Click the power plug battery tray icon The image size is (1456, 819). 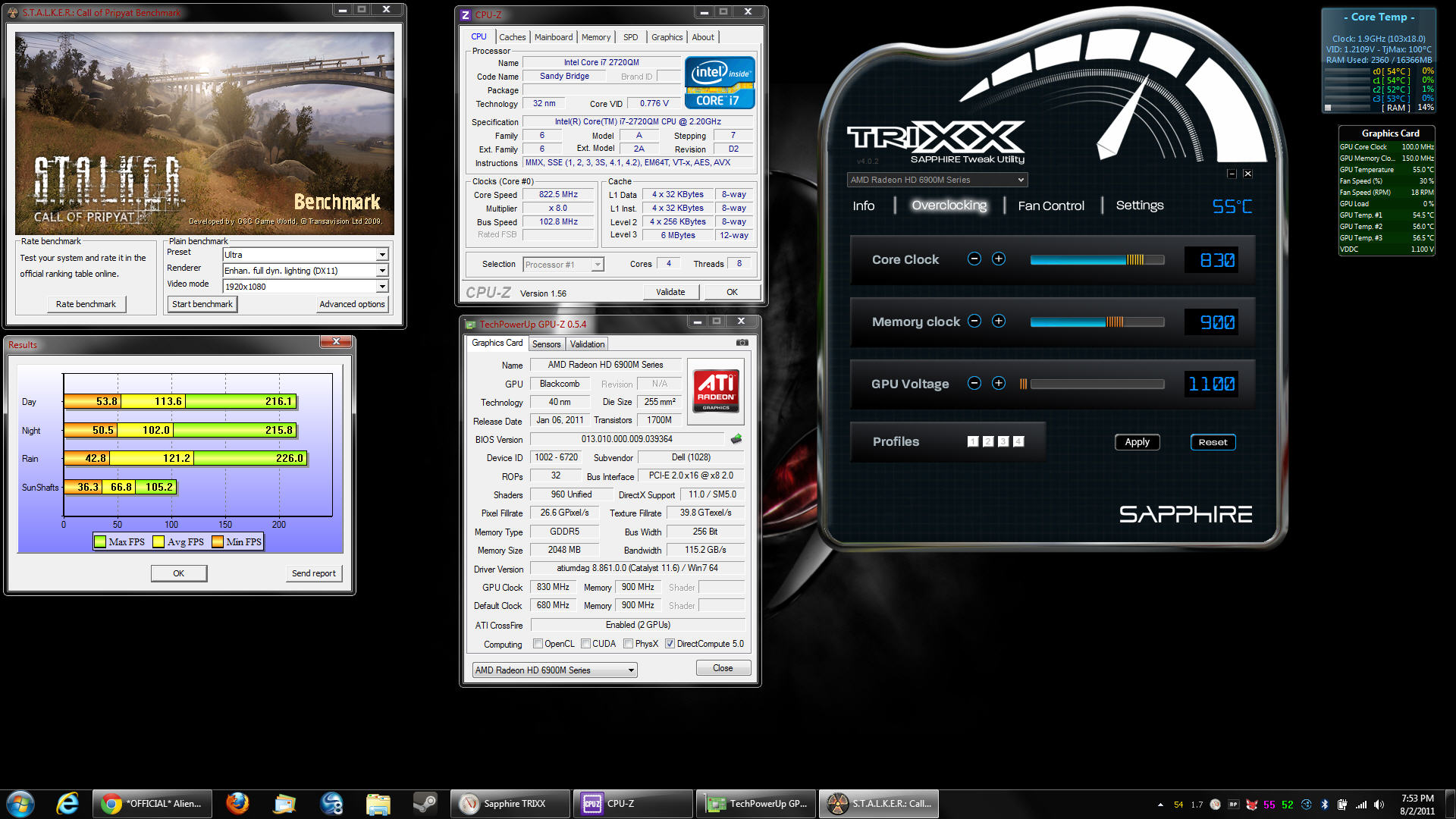click(x=1343, y=805)
